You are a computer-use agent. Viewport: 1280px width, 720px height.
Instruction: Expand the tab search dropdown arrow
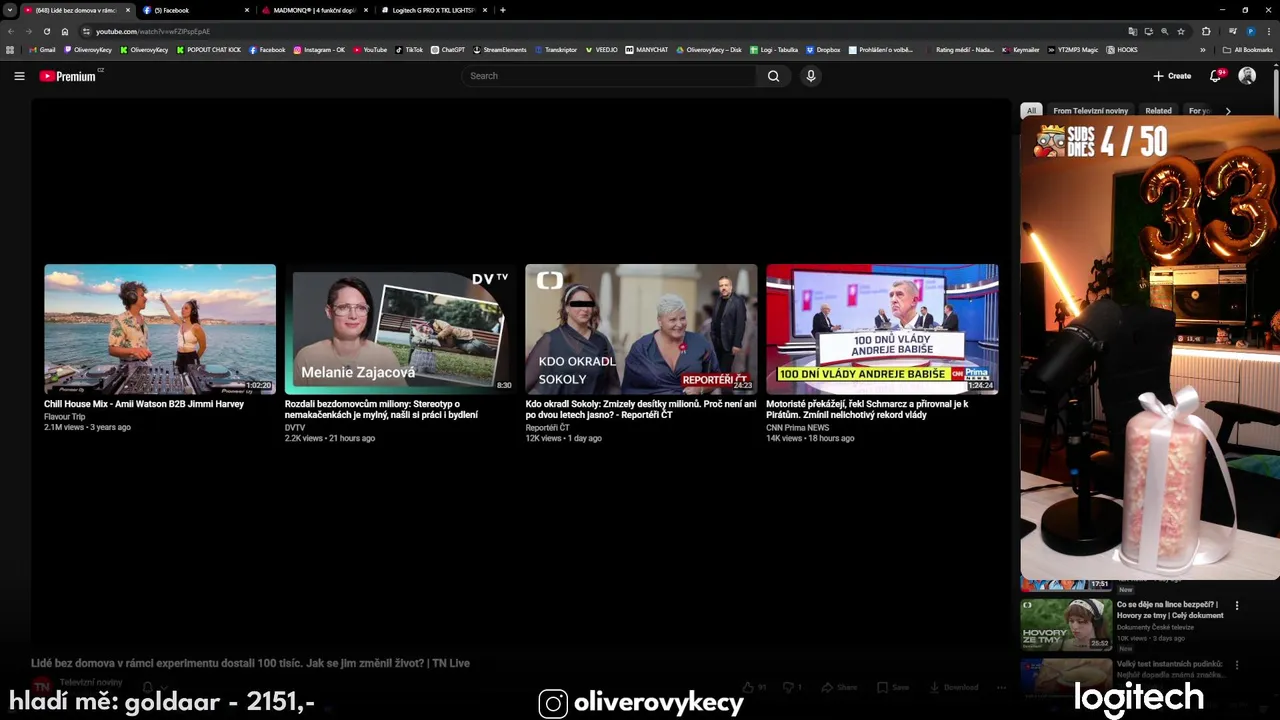(x=10, y=10)
